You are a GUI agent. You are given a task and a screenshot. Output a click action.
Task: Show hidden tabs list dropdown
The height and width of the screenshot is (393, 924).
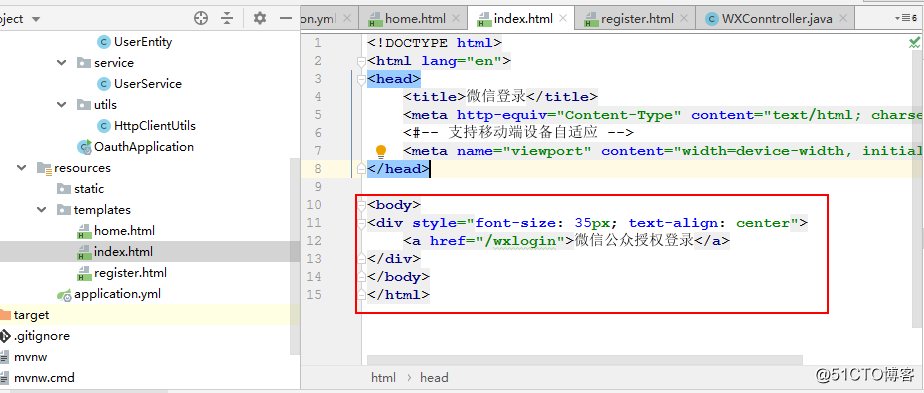point(906,19)
